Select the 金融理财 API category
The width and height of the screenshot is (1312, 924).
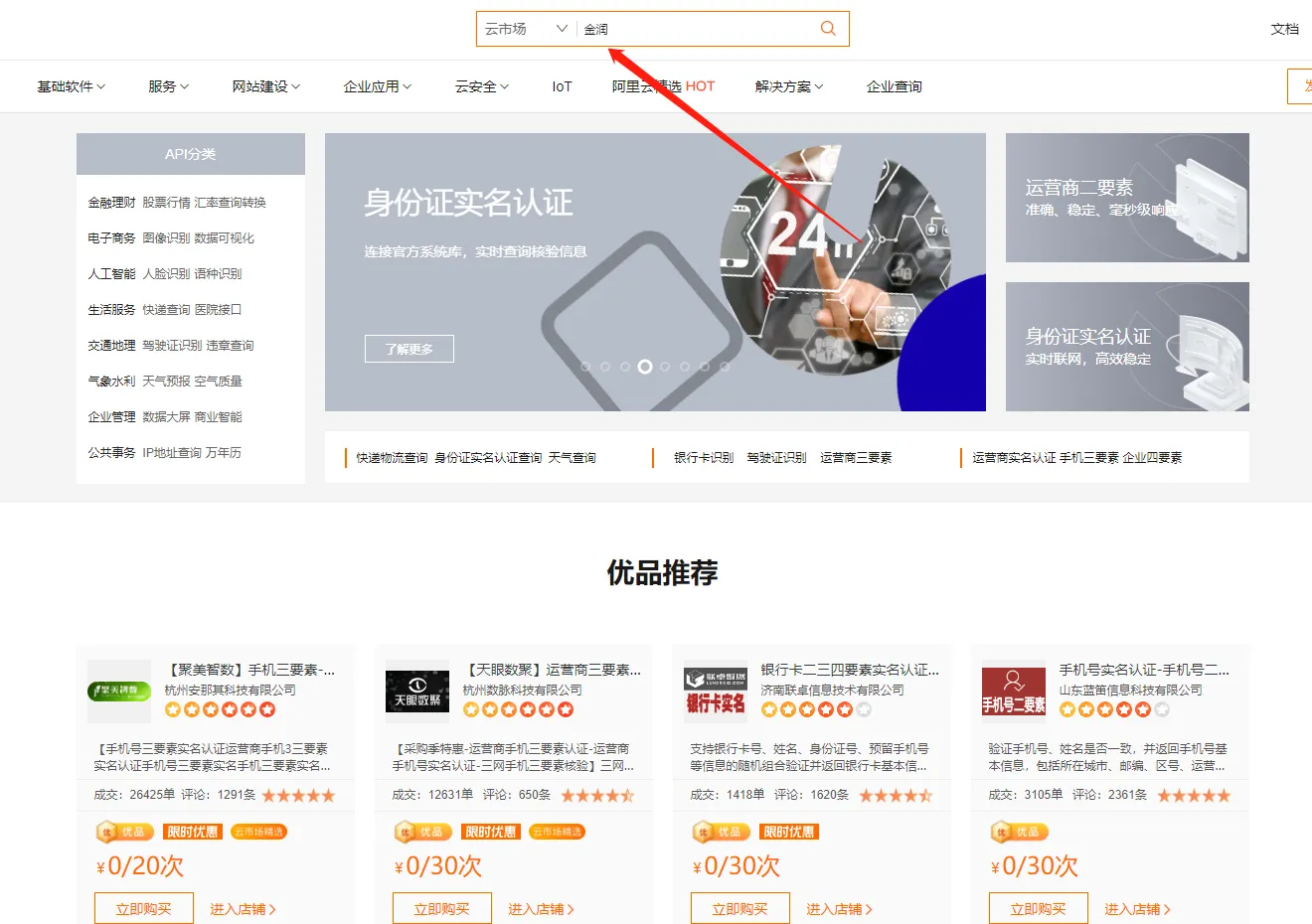pos(111,203)
